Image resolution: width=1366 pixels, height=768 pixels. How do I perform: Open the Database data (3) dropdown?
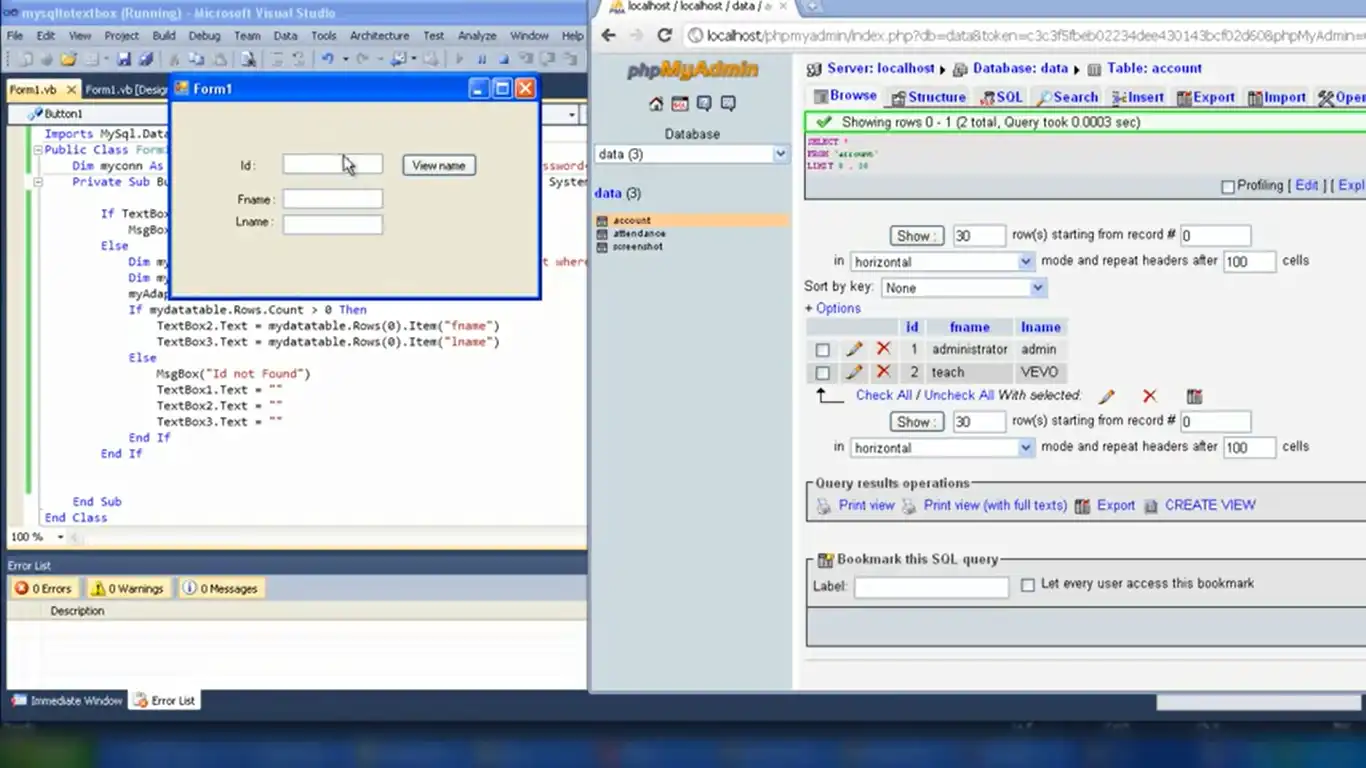(692, 154)
